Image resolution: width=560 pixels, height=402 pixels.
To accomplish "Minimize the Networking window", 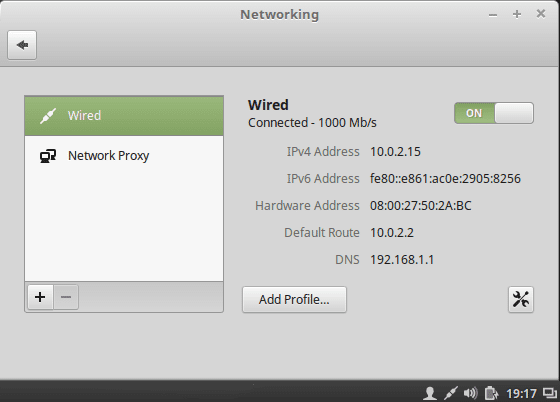I will coord(493,15).
